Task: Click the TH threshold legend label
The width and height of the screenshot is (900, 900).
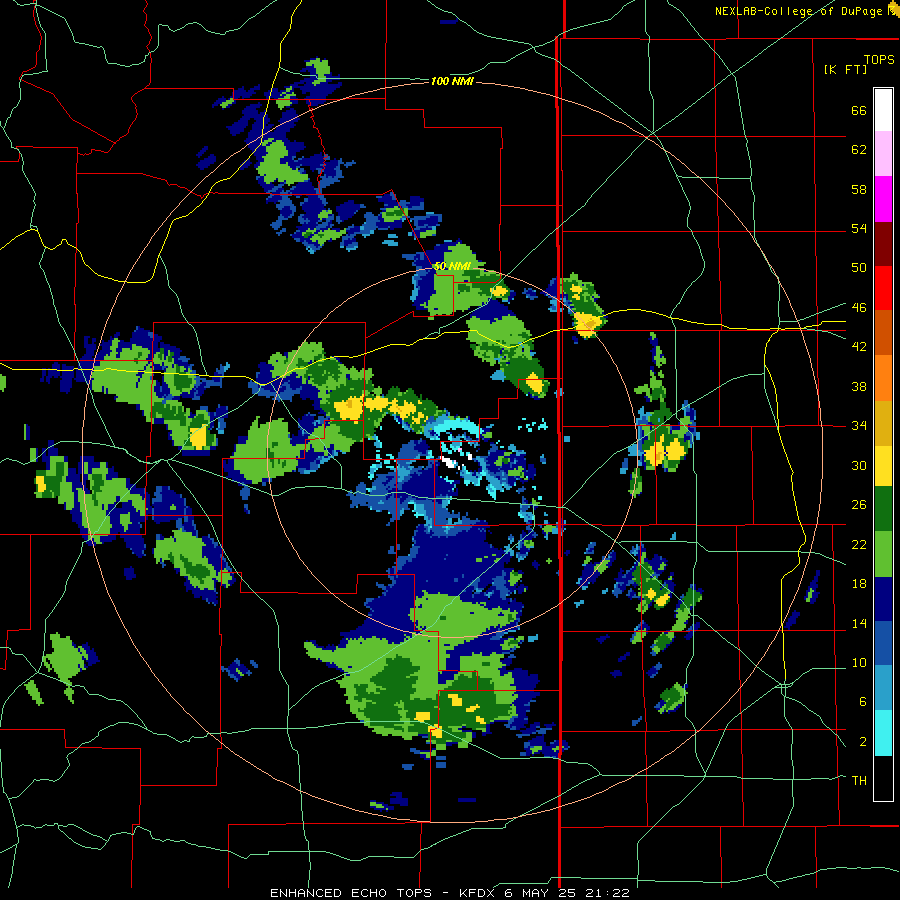Action: click(859, 780)
